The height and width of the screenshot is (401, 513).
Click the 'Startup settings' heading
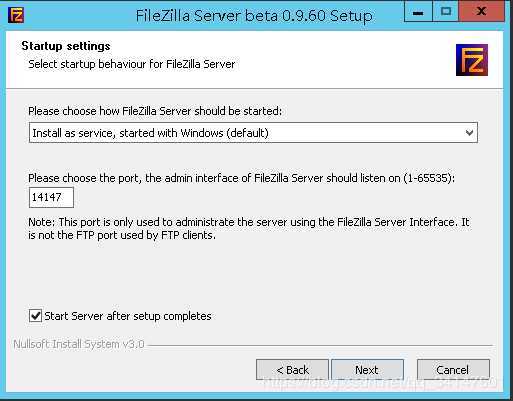pos(66,46)
